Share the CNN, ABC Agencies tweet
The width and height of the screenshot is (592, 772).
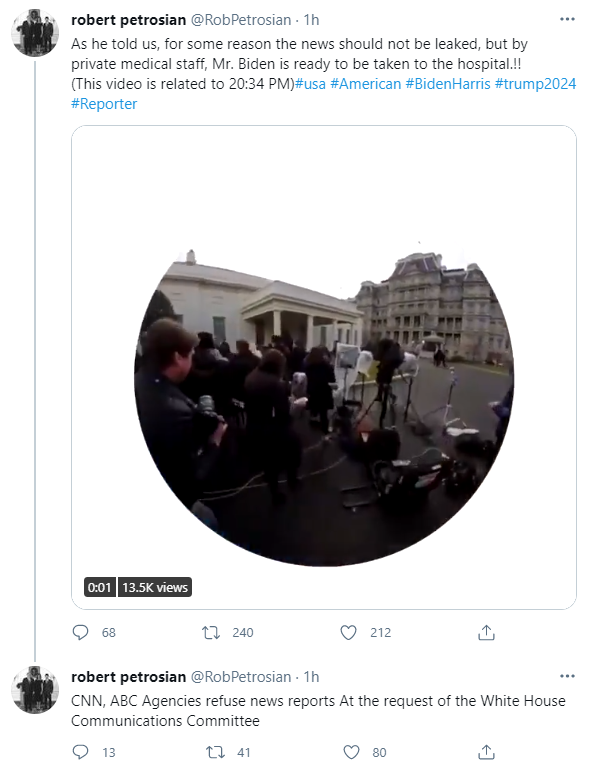pyautogui.click(x=486, y=752)
